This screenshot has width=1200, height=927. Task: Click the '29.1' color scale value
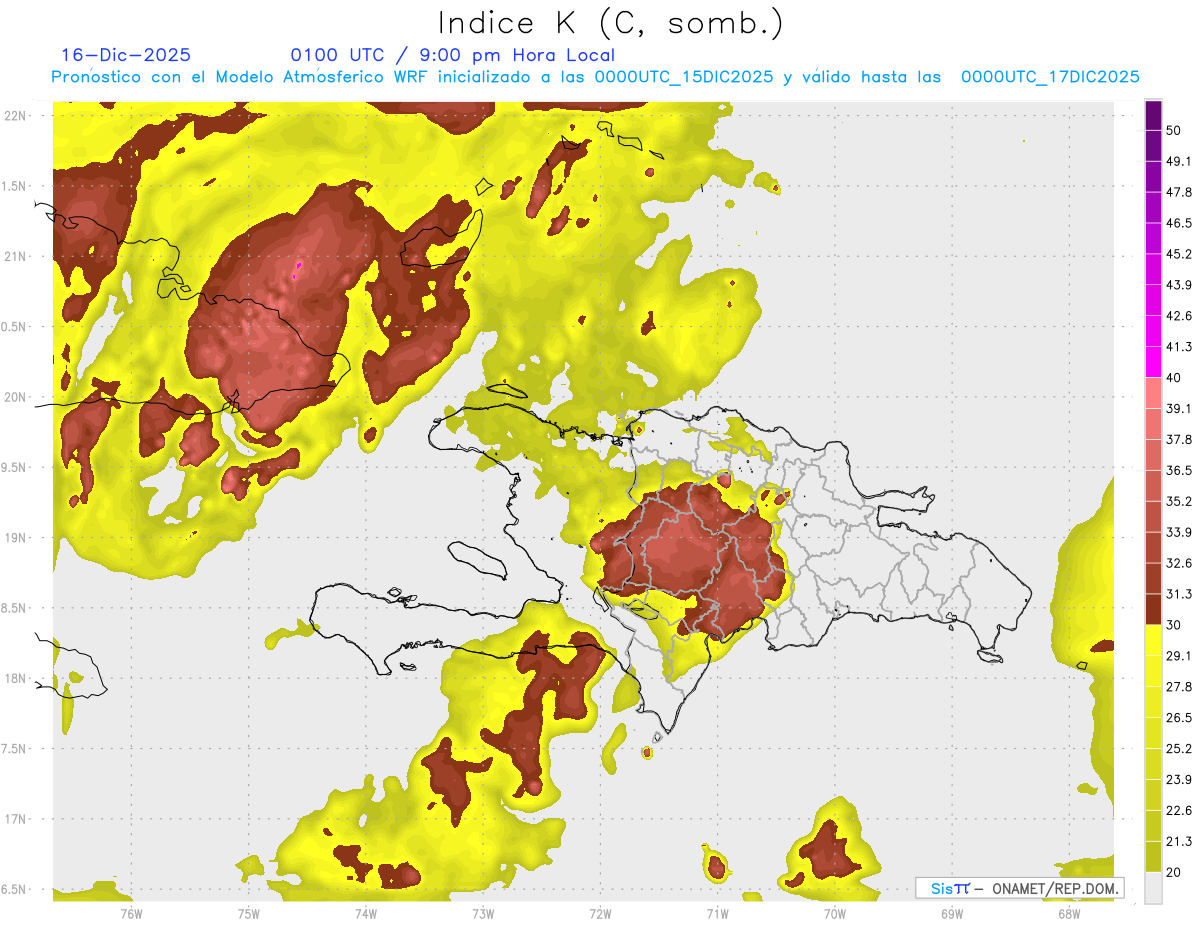[1178, 655]
